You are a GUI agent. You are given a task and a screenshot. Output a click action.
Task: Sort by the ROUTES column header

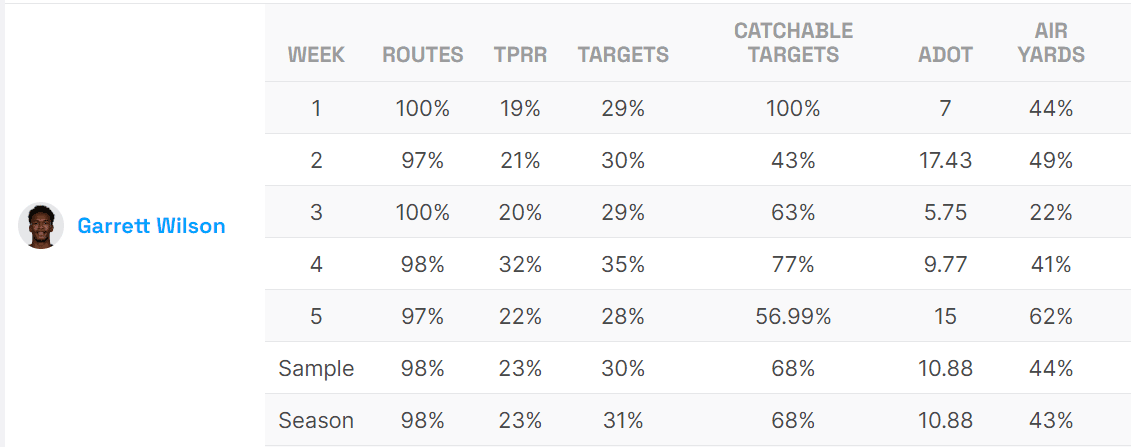[423, 55]
